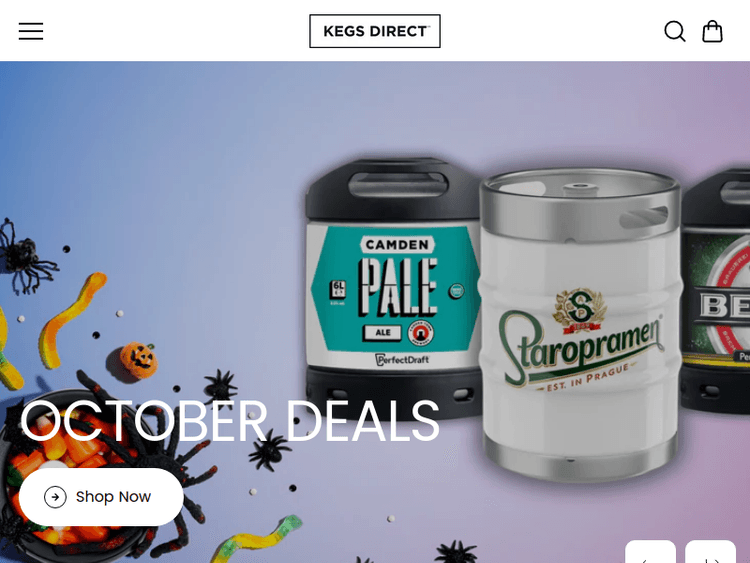Viewport: 750px width, 563px height.
Task: Open the shopping bag cart icon
Action: pyautogui.click(x=712, y=32)
